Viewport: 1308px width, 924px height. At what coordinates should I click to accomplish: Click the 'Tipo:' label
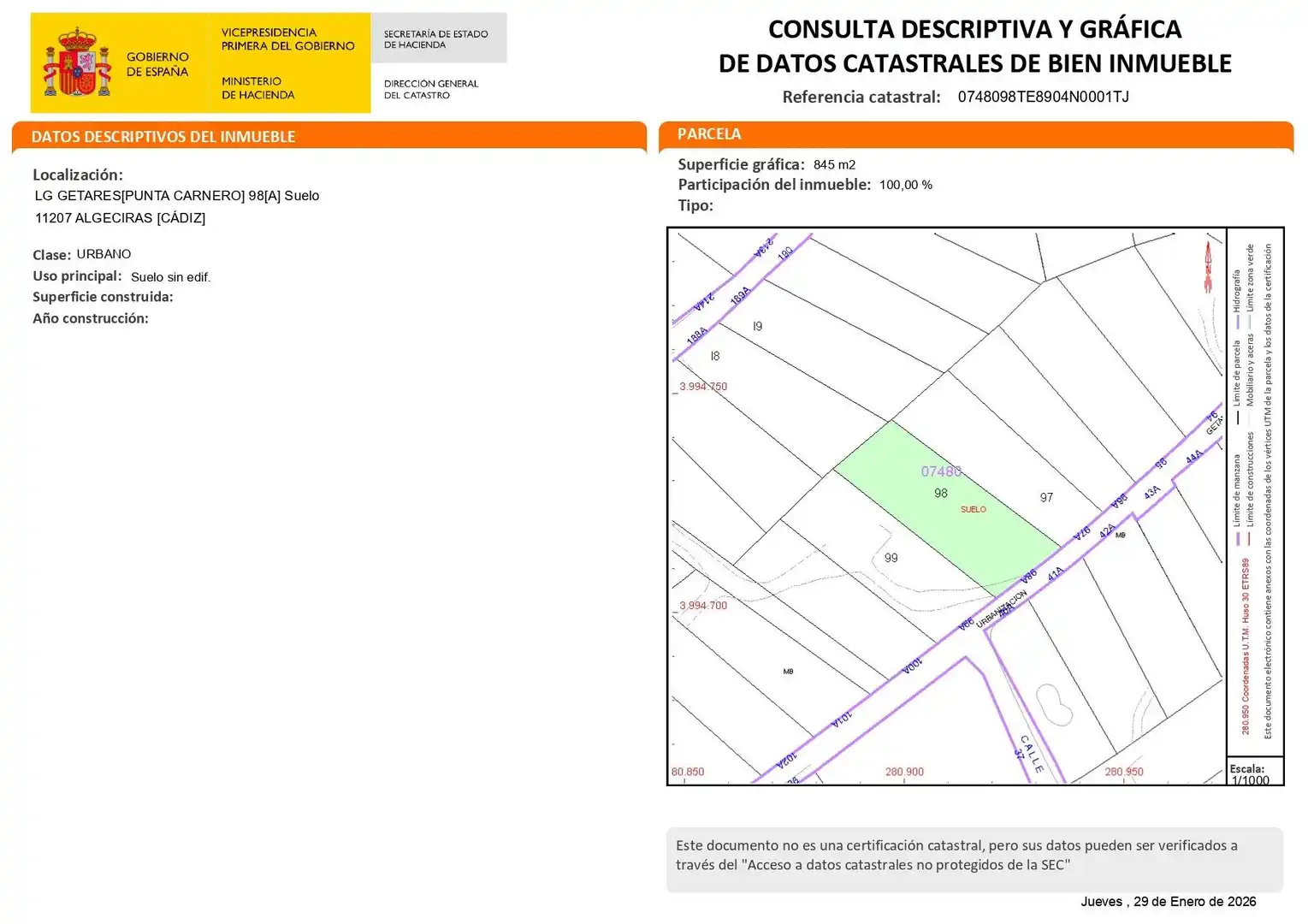click(x=695, y=205)
